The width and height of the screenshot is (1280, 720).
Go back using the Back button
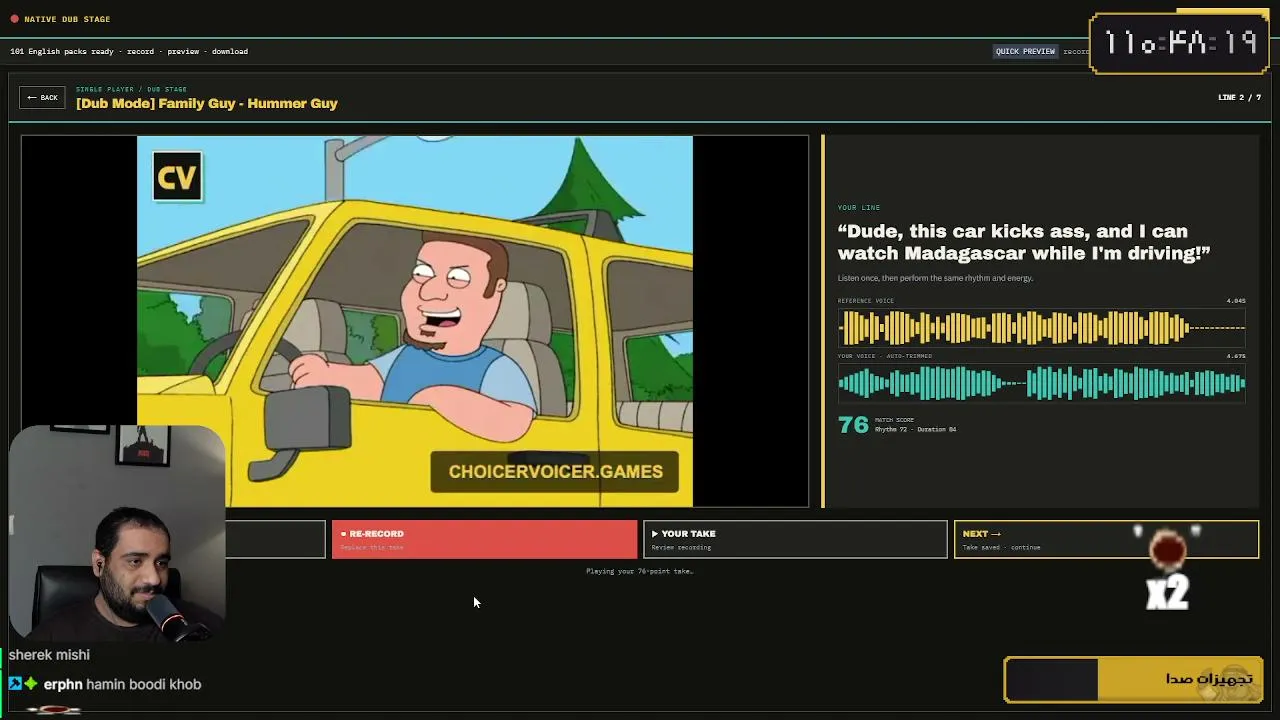pos(42,97)
